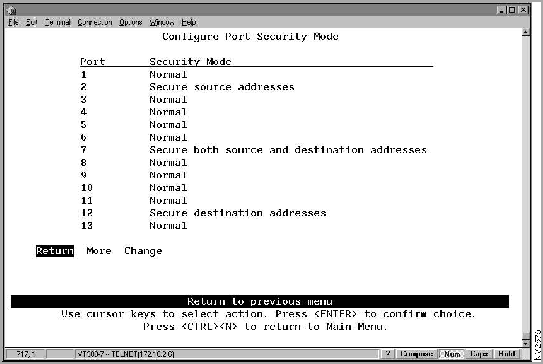Select the Return action
The width and height of the screenshot is (543, 364).
pyautogui.click(x=55, y=251)
